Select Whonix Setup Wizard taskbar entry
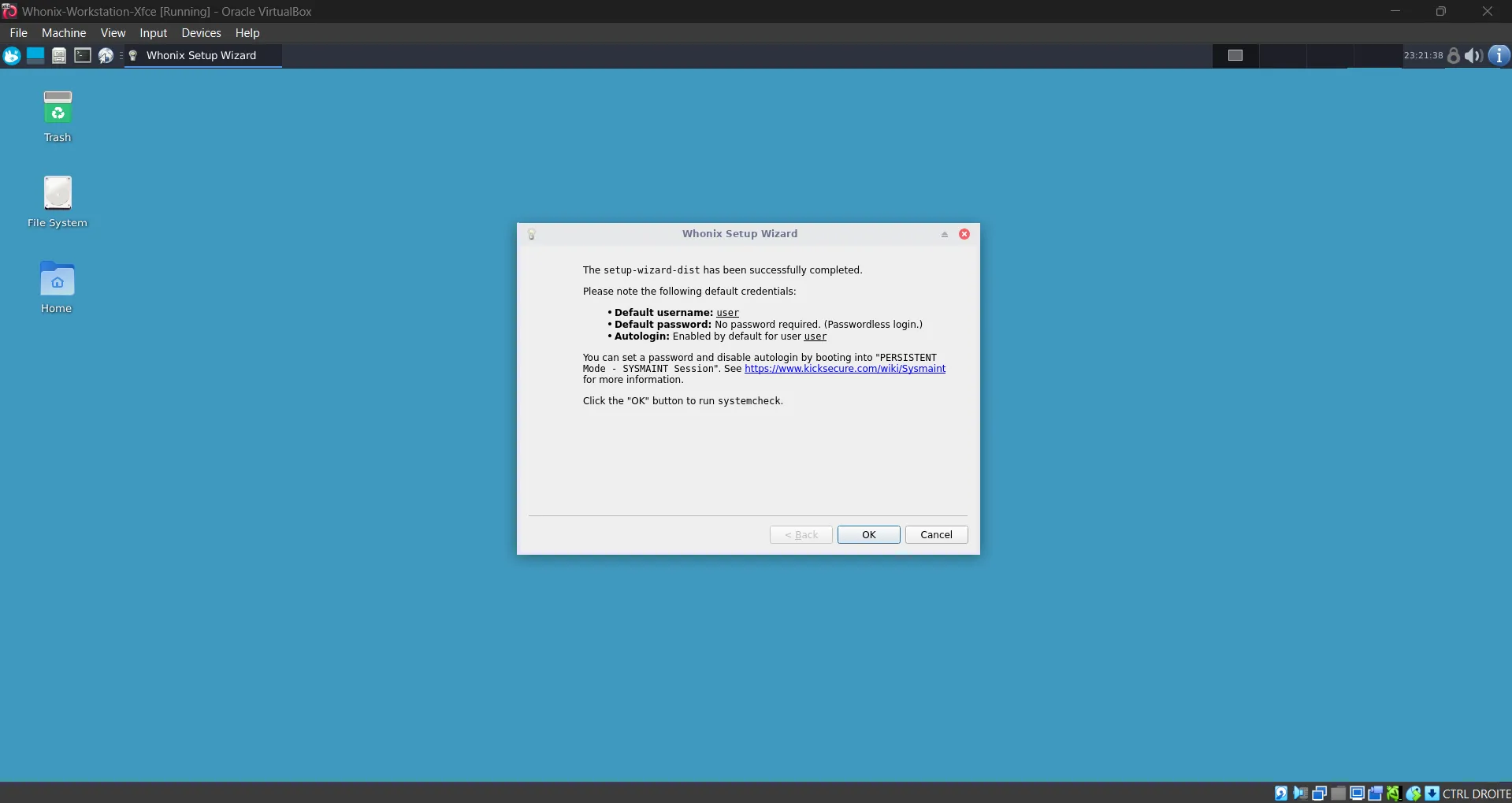 pos(202,55)
